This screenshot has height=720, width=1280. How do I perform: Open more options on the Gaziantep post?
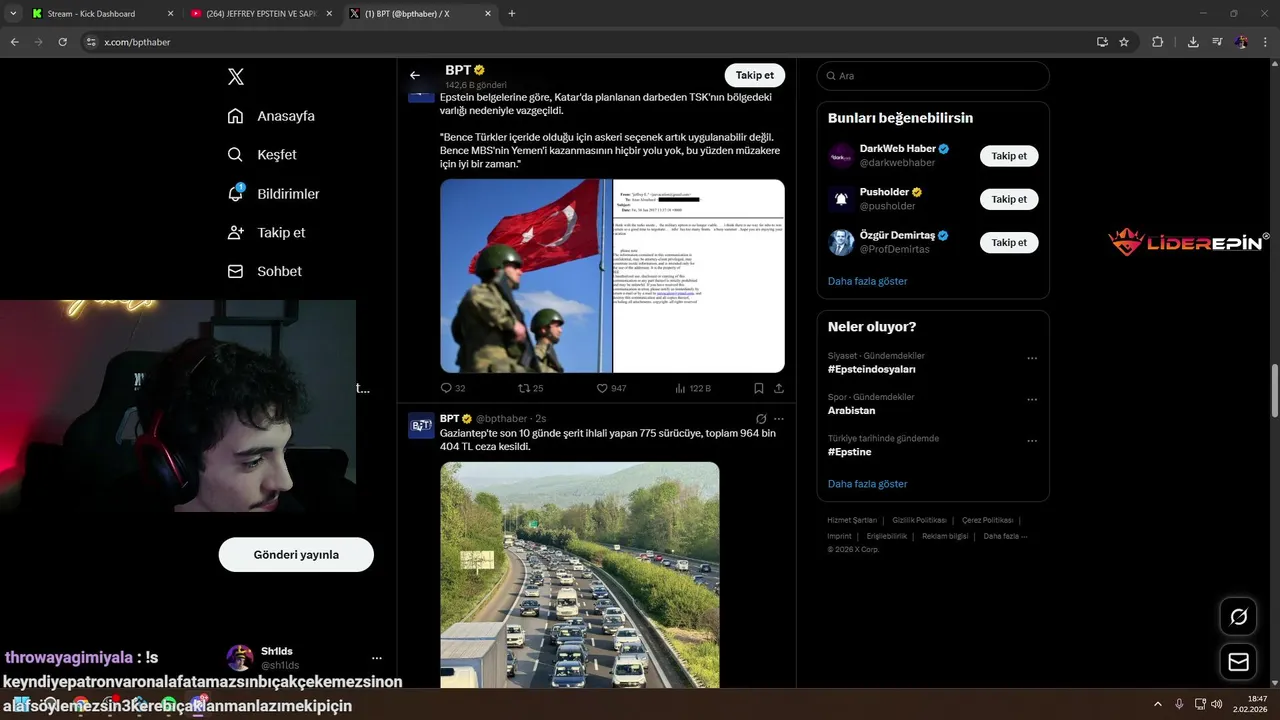[779, 419]
